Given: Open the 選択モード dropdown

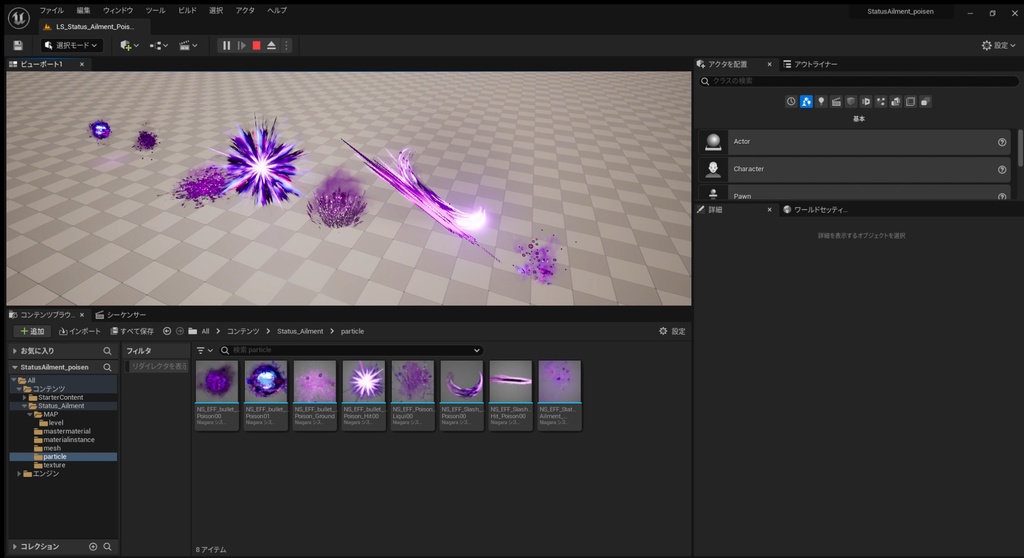Looking at the screenshot, I should click(71, 45).
